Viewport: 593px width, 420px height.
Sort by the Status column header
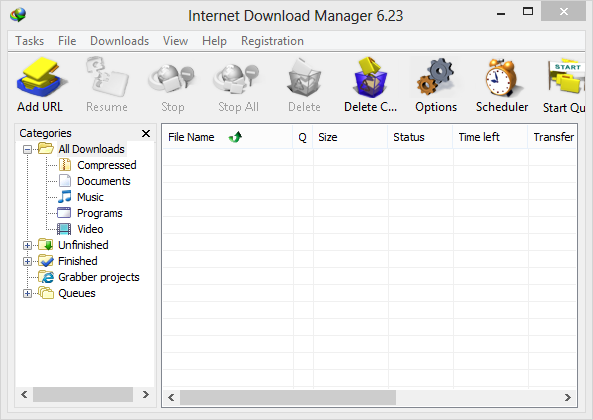(420, 137)
